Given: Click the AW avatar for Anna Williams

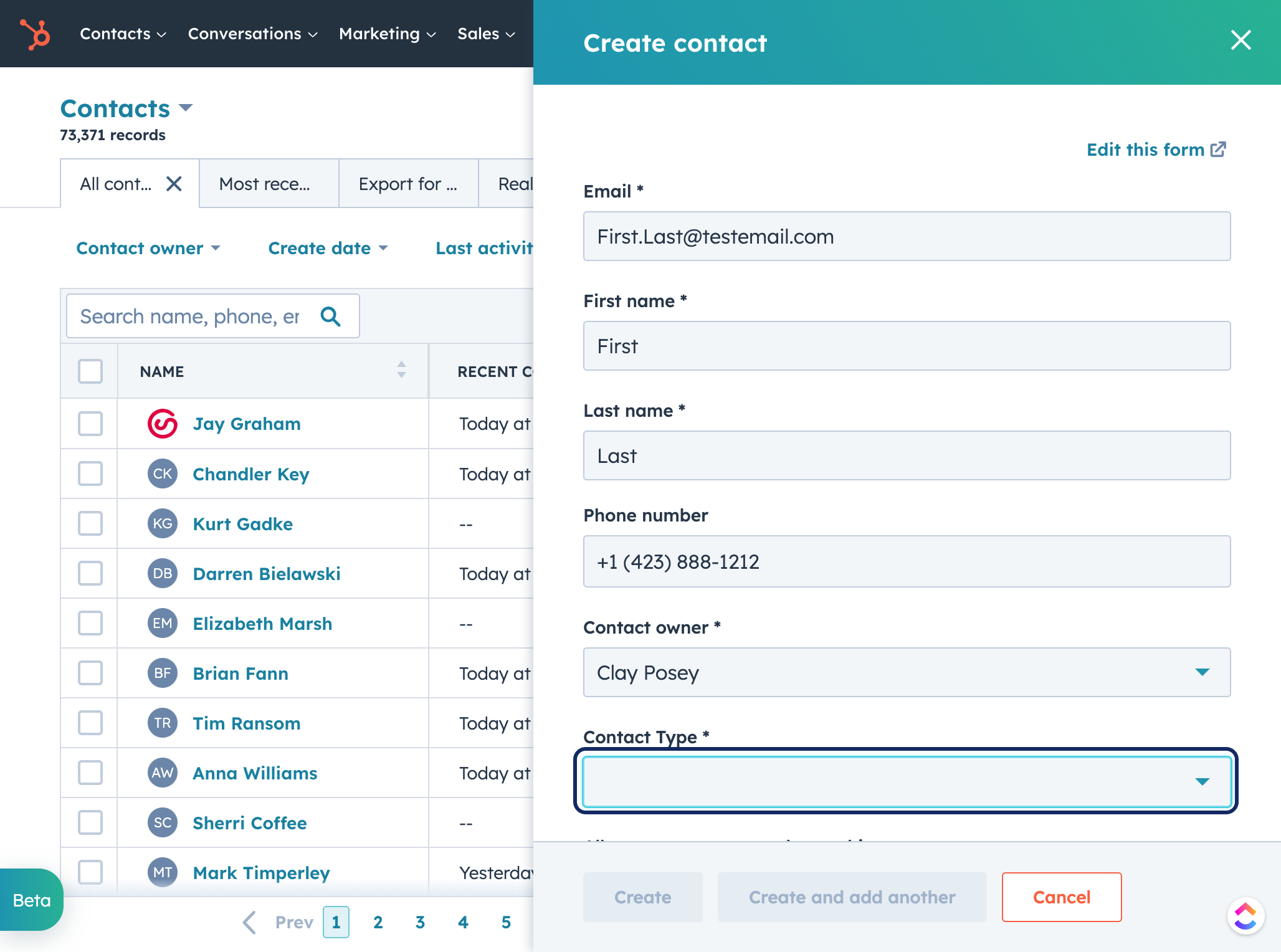Looking at the screenshot, I should pos(163,773).
